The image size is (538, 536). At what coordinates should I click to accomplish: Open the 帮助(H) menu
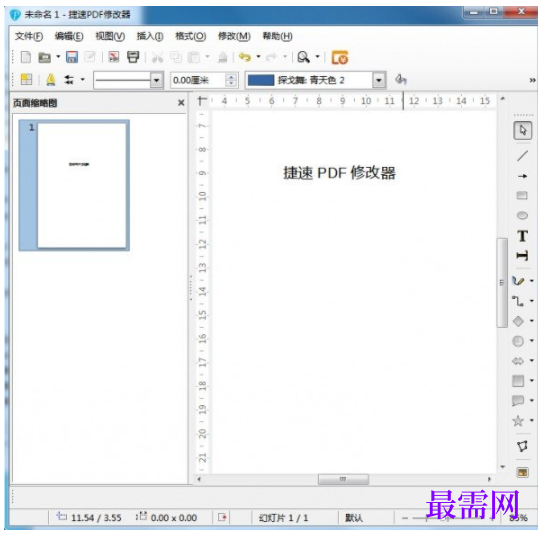pyautogui.click(x=277, y=36)
